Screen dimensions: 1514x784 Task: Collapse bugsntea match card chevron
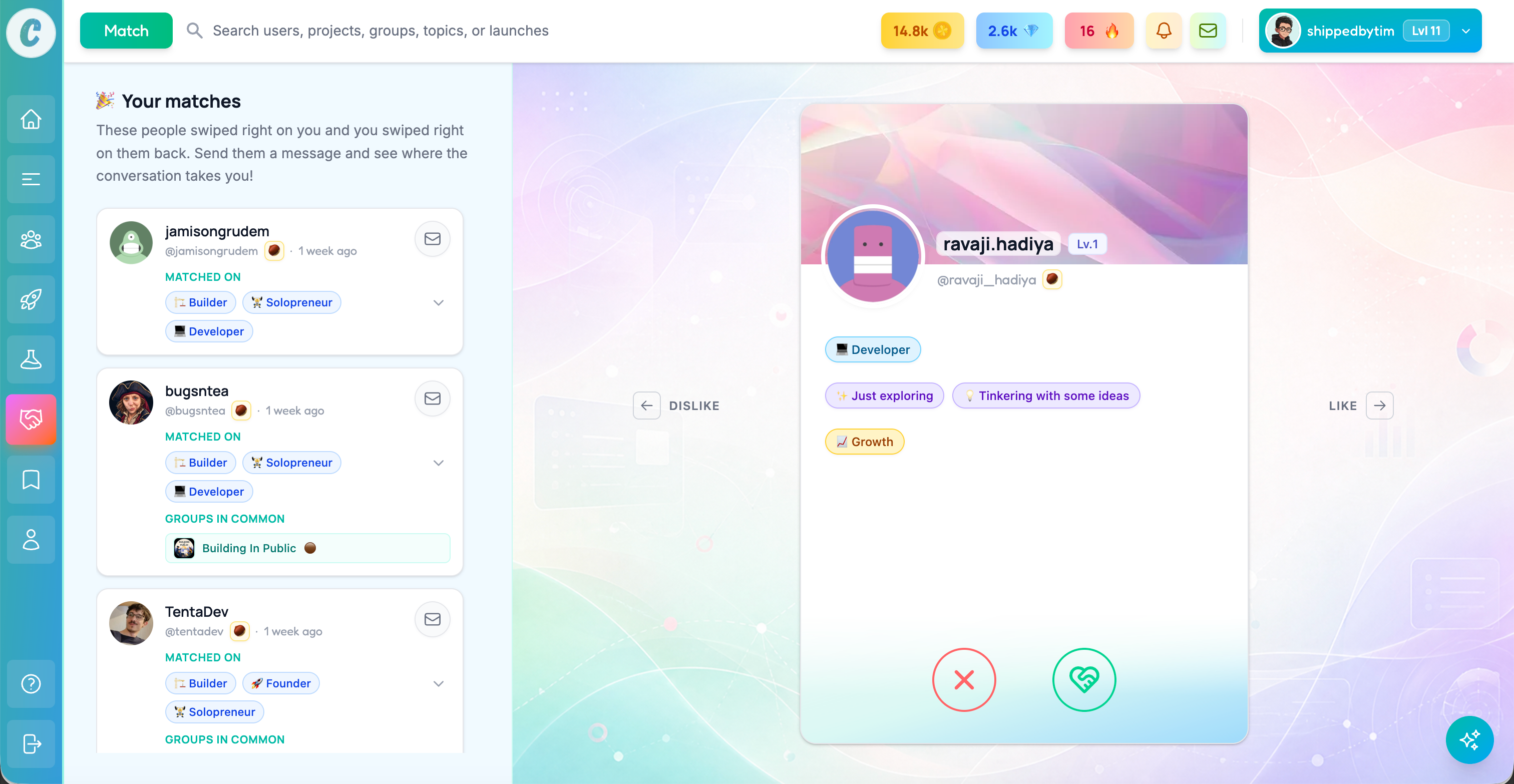click(x=438, y=463)
